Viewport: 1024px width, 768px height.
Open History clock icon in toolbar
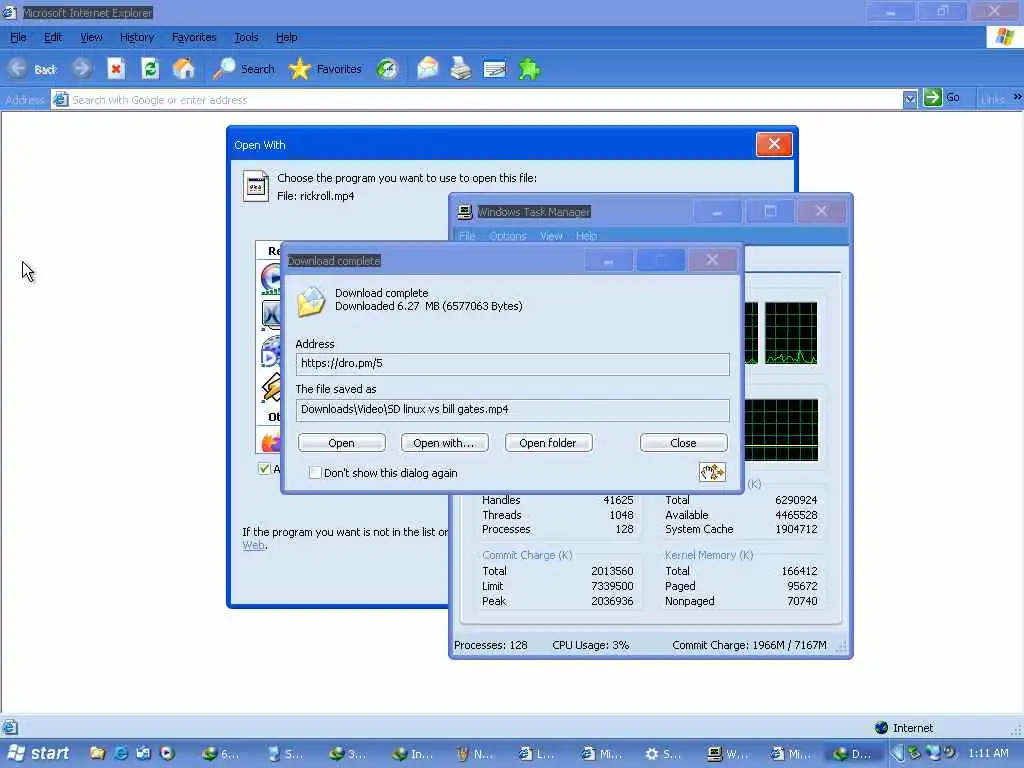click(x=387, y=69)
